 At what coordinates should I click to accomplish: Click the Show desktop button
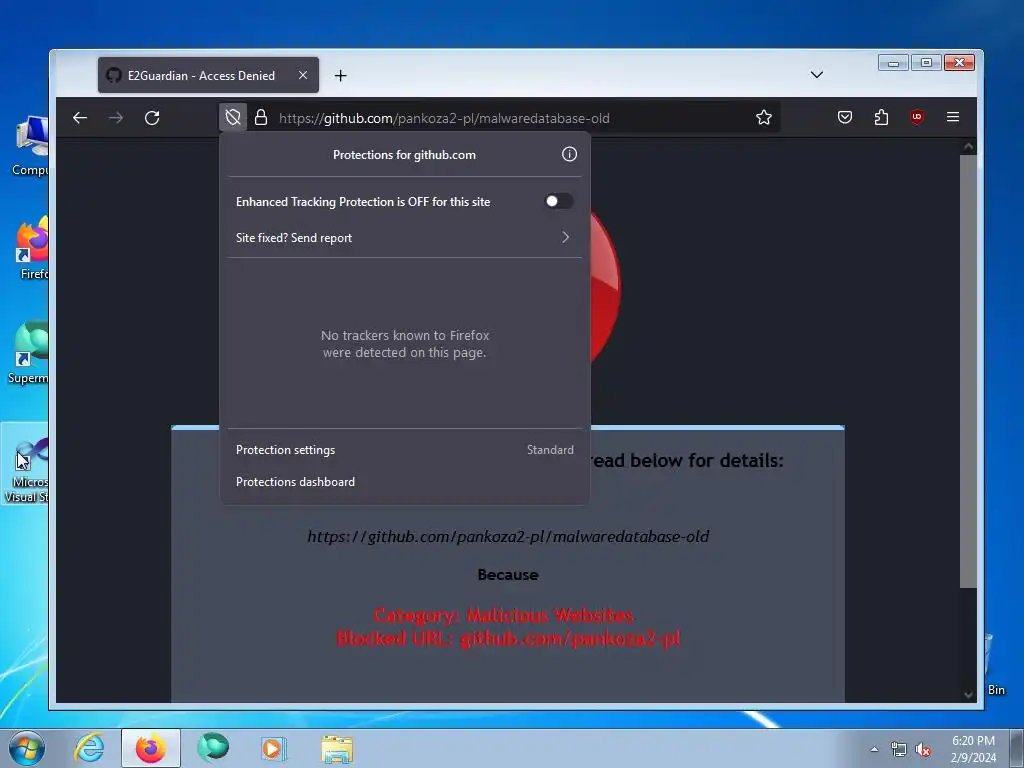(x=1017, y=748)
